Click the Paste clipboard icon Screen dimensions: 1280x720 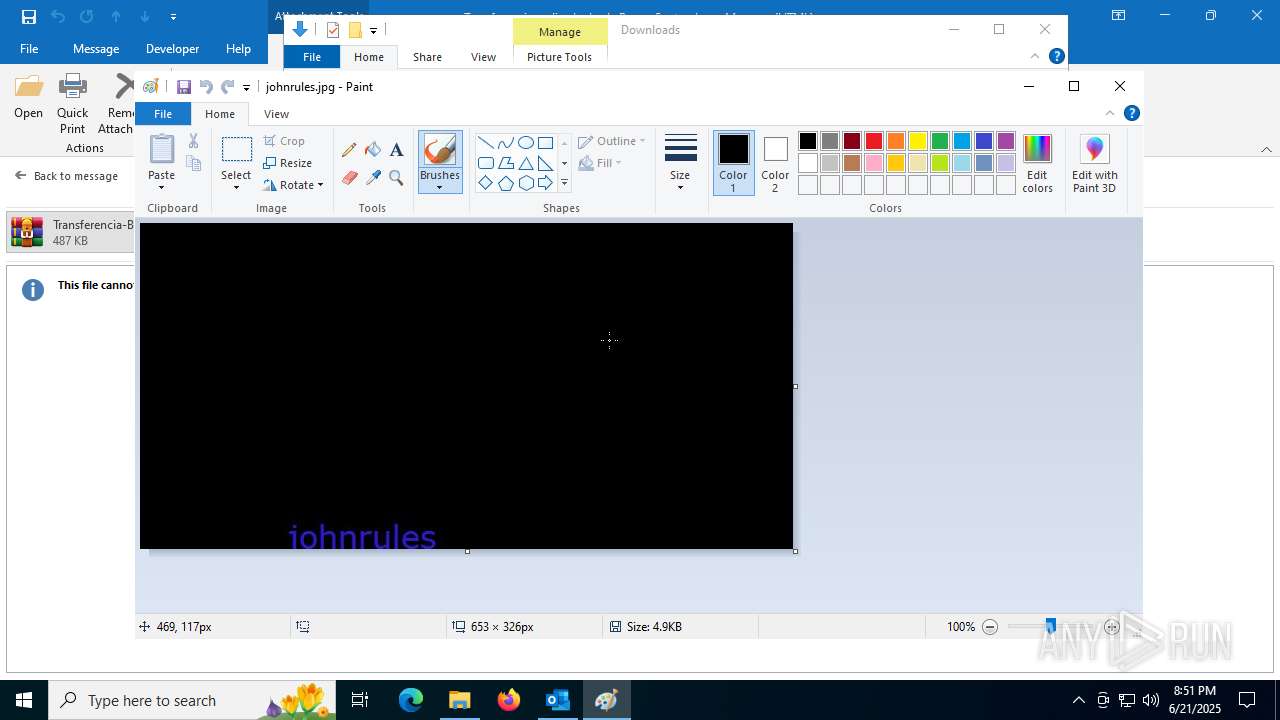click(161, 150)
